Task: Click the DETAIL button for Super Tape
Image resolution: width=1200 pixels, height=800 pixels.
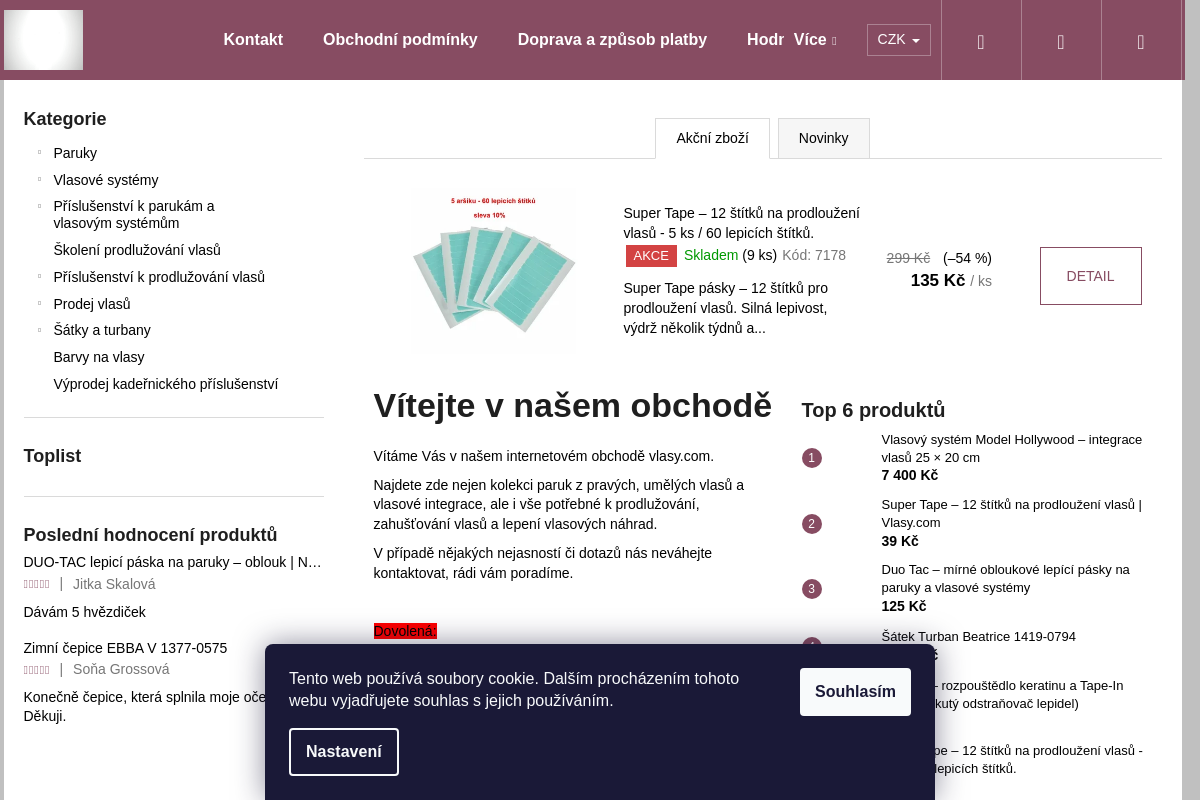Action: click(x=1090, y=276)
